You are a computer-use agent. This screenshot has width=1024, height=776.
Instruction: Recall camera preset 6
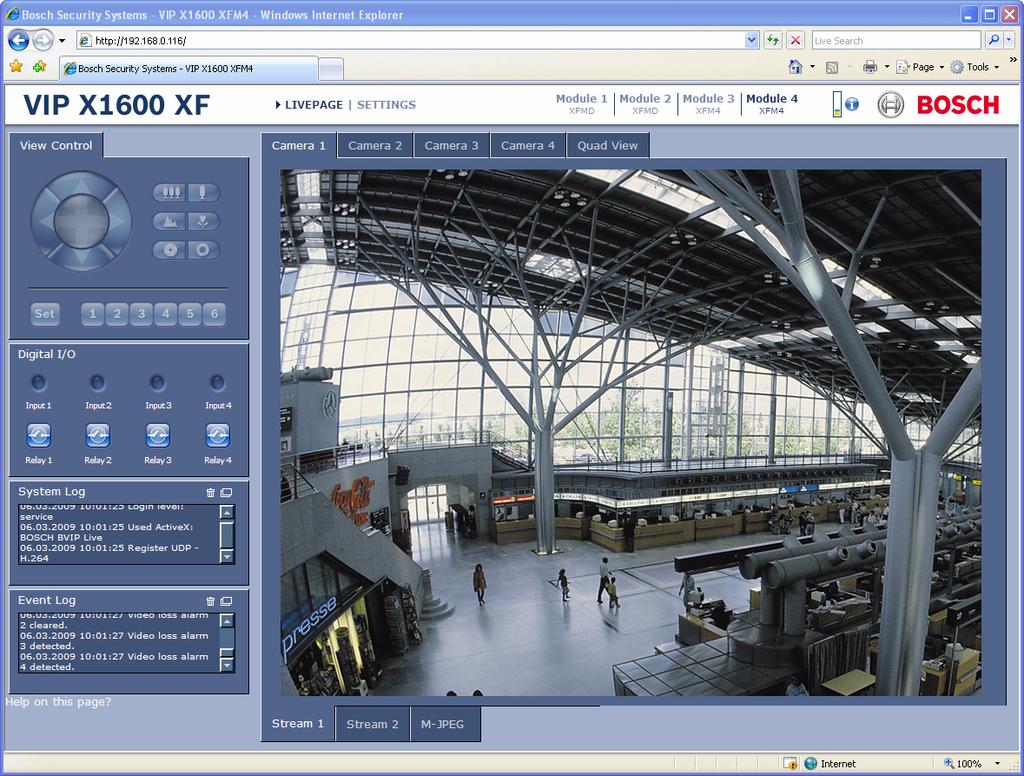(x=214, y=314)
